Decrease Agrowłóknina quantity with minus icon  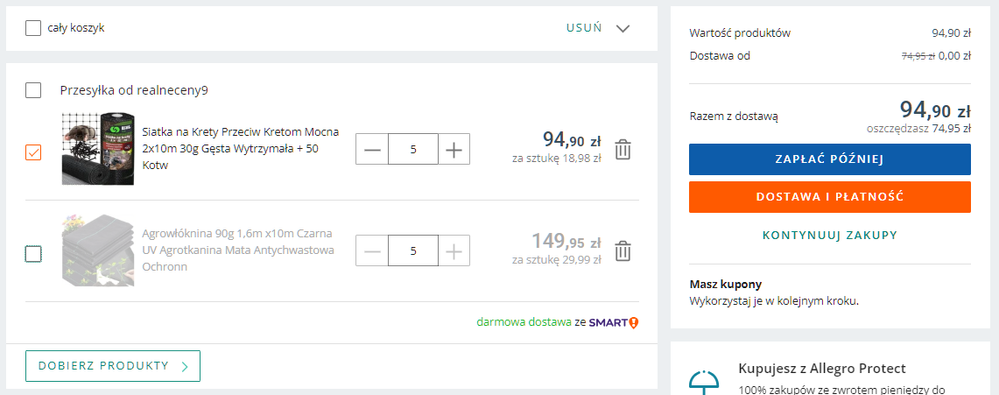(372, 251)
